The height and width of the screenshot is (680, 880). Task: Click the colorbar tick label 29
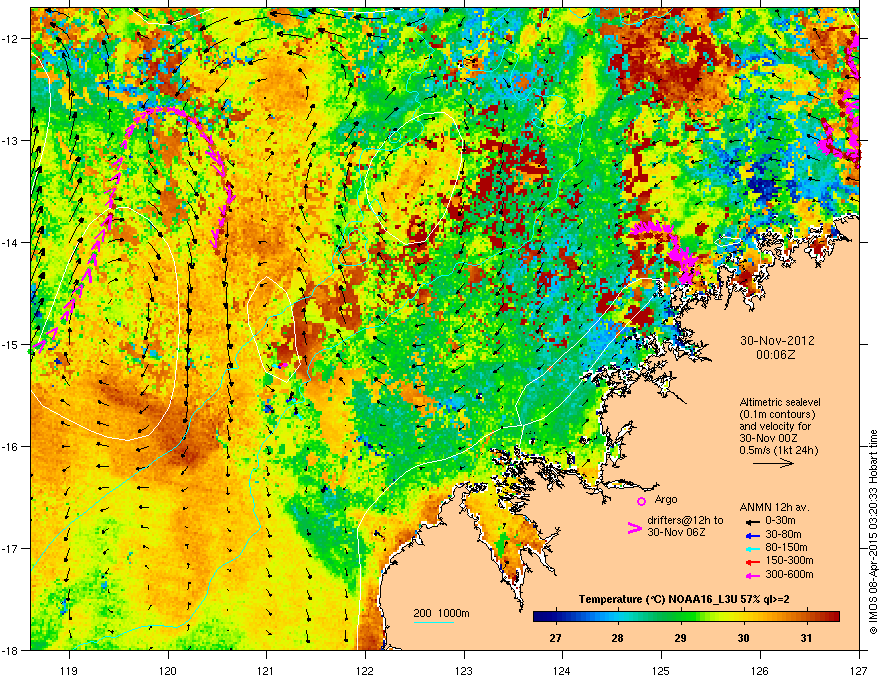pos(680,638)
